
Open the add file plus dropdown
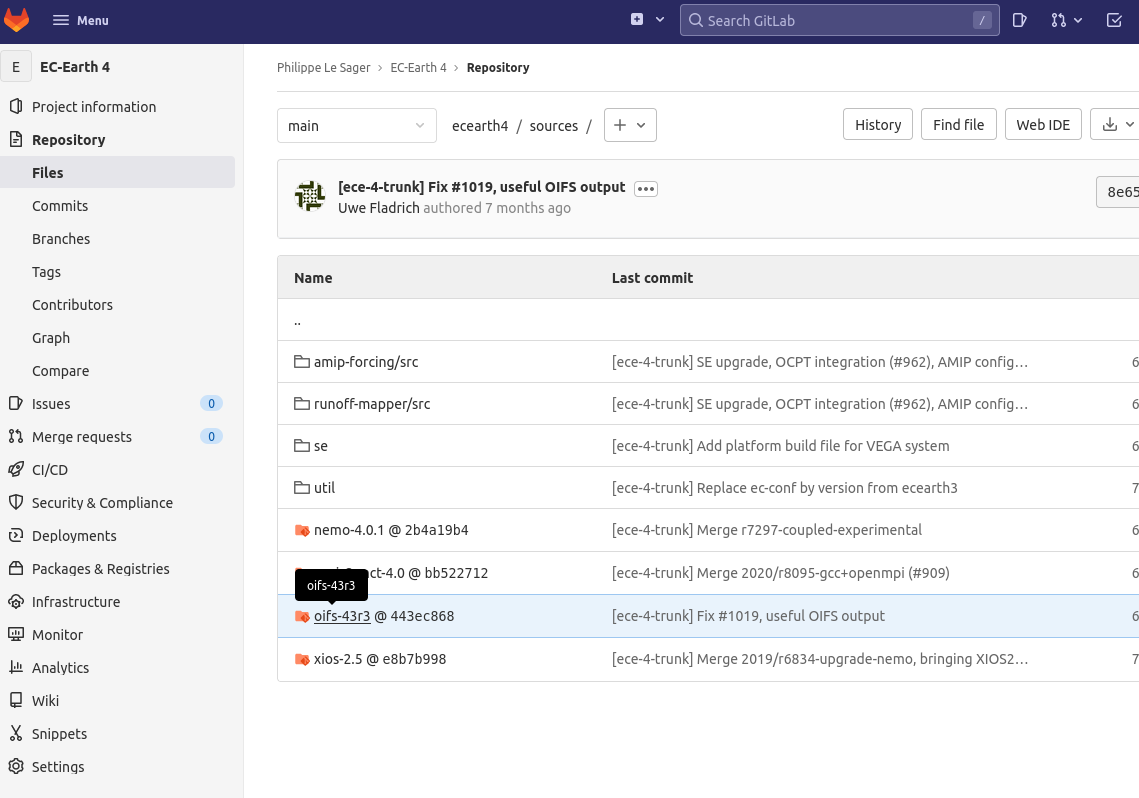tap(630, 125)
